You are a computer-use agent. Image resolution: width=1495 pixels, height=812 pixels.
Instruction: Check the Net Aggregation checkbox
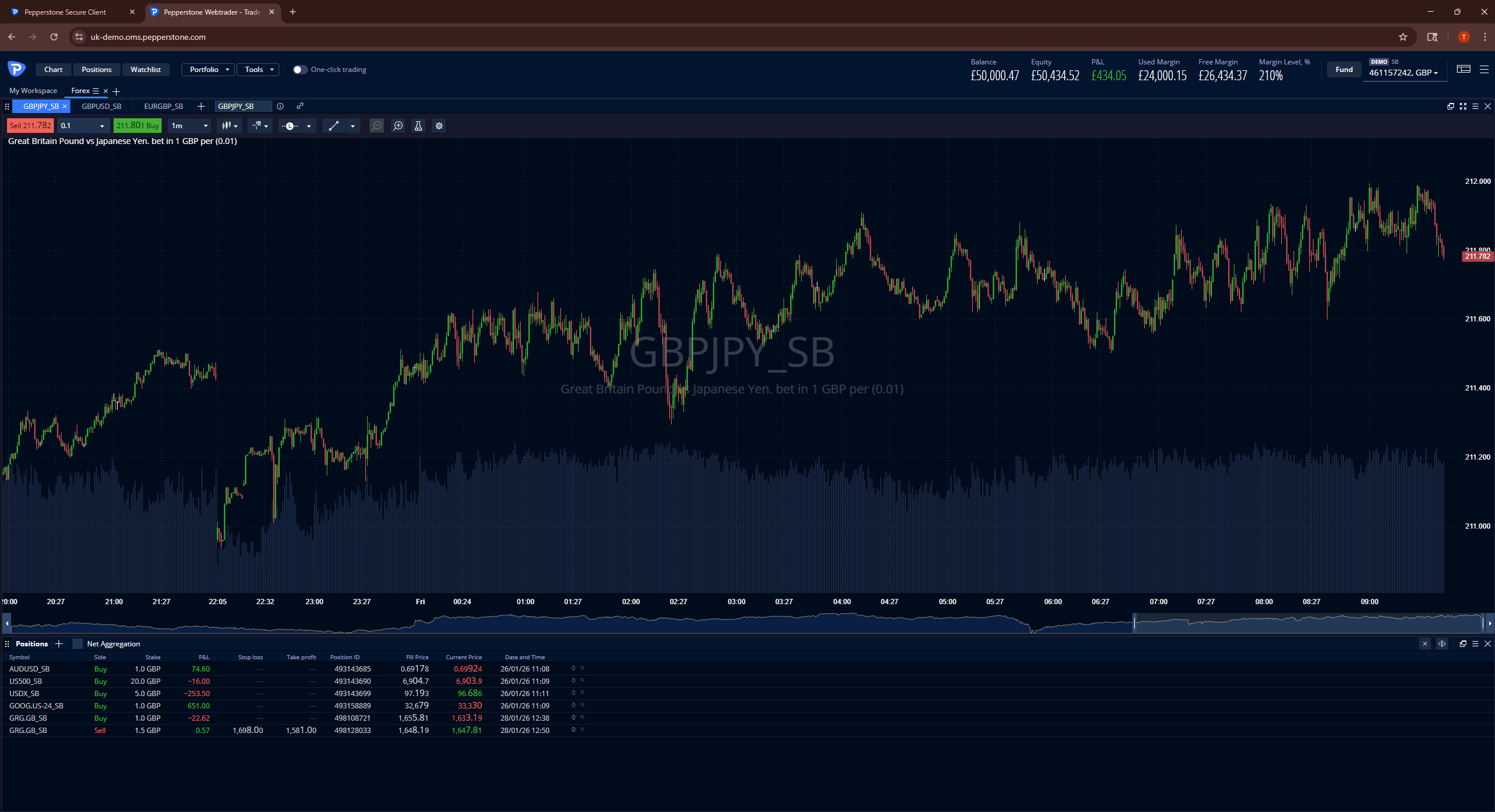[x=77, y=643]
